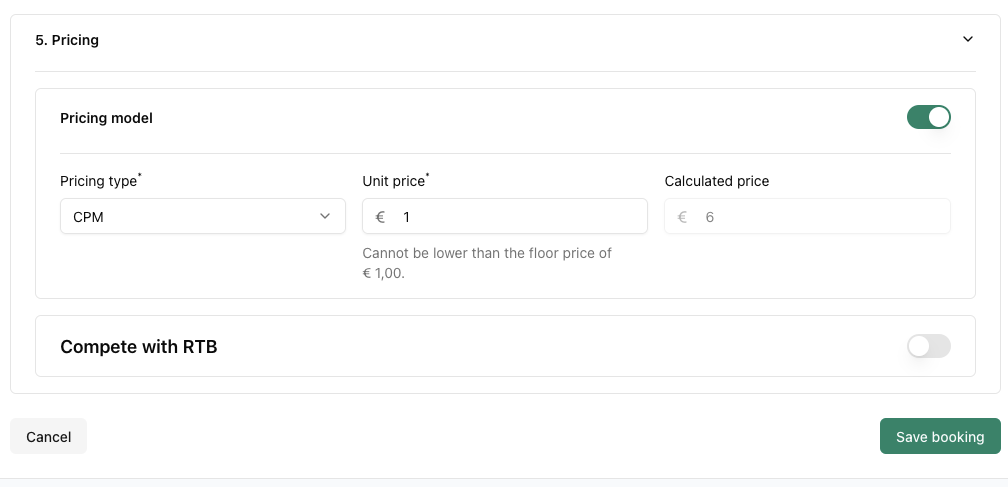Save the booking
Viewport: 1008px width, 487px height.
939,437
